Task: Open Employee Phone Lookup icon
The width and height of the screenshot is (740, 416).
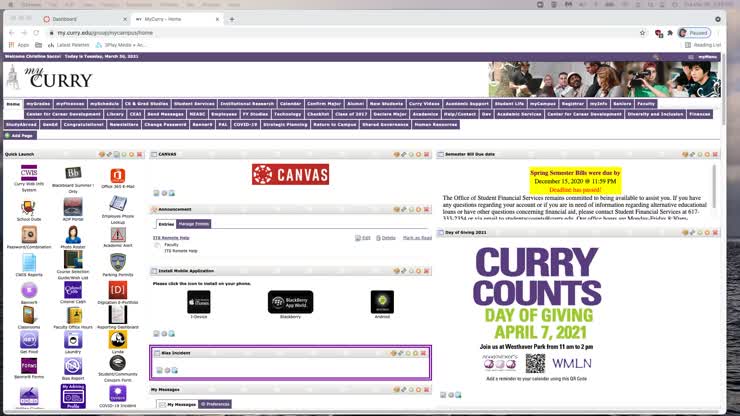Action: 118,204
